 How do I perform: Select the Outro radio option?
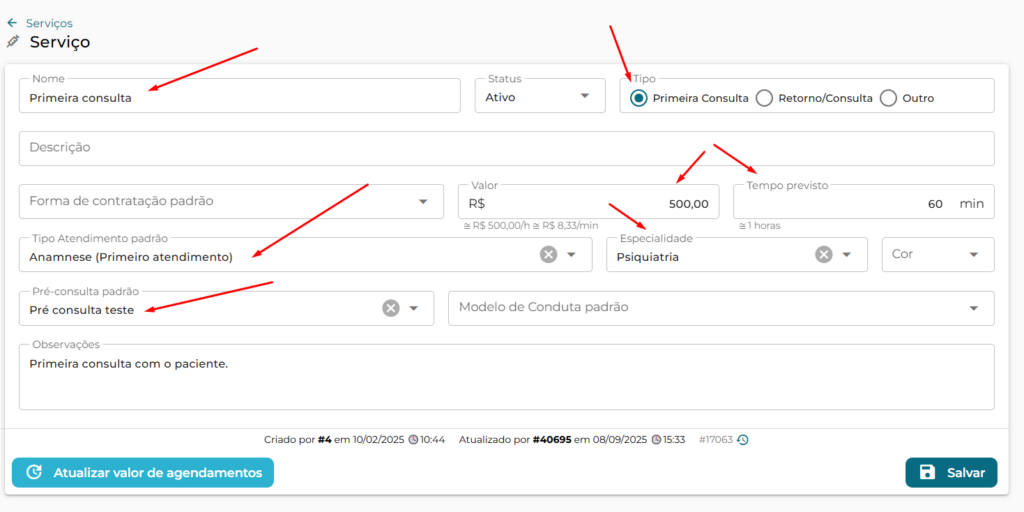(888, 99)
